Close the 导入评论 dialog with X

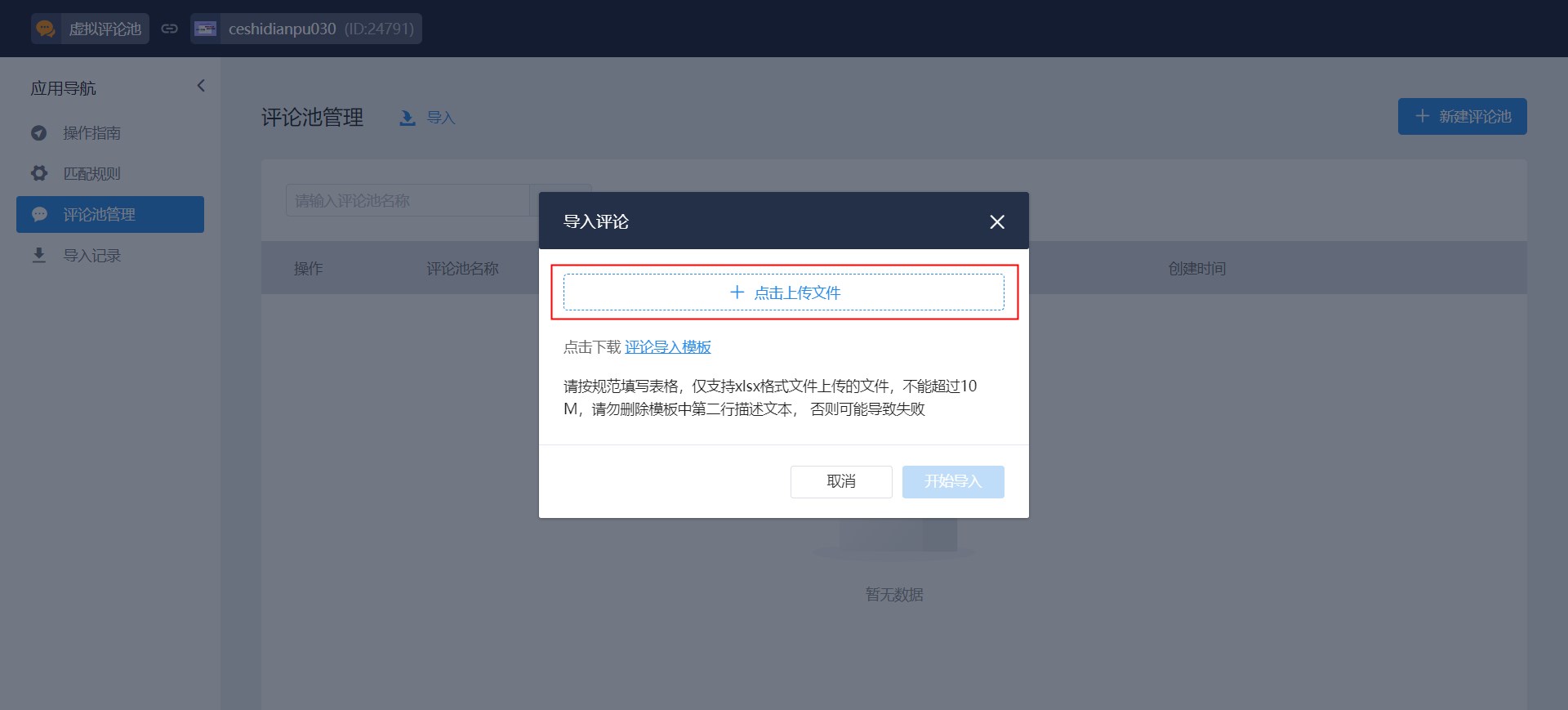click(x=997, y=221)
